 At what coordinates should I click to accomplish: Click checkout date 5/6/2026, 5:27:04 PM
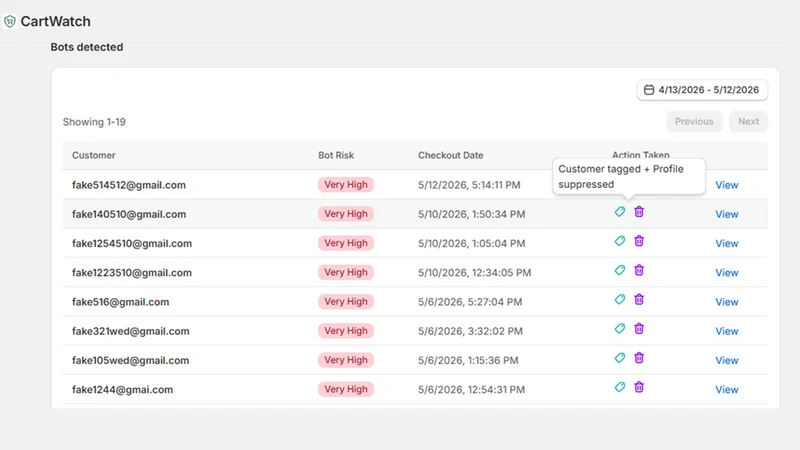[x=470, y=302]
